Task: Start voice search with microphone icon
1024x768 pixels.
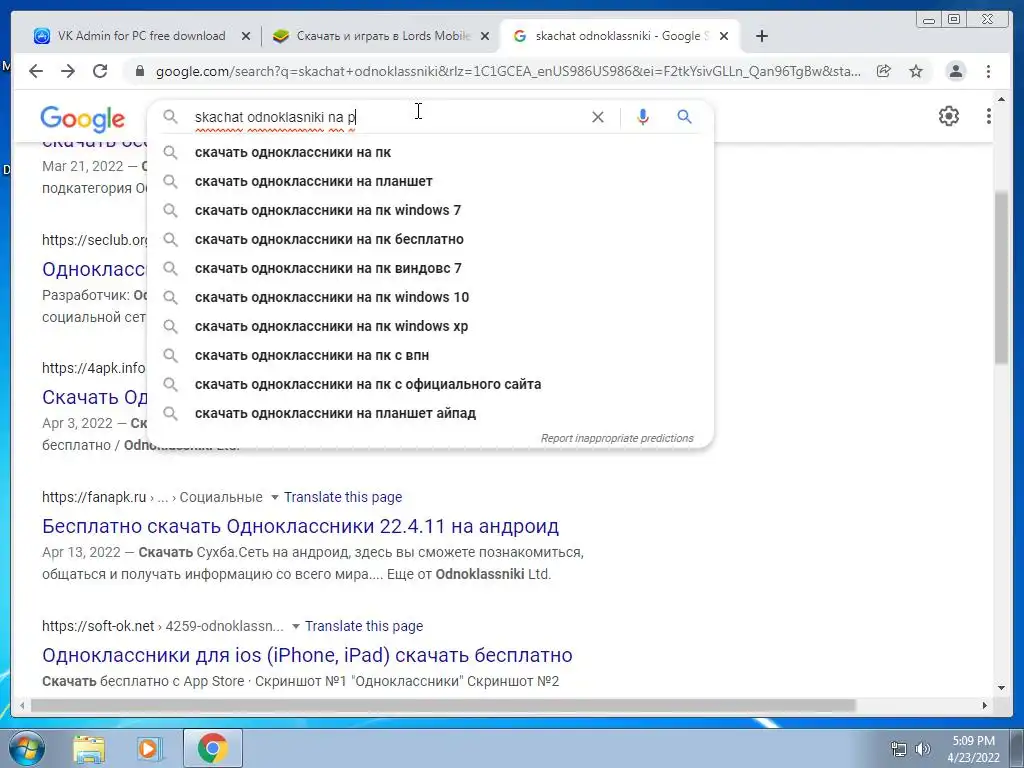Action: click(643, 117)
